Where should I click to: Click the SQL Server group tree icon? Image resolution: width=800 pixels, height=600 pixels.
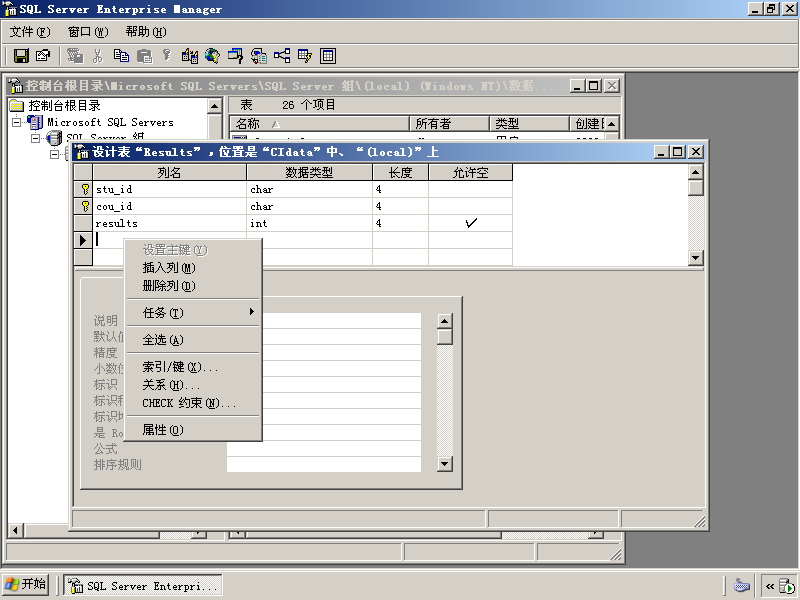pos(54,138)
